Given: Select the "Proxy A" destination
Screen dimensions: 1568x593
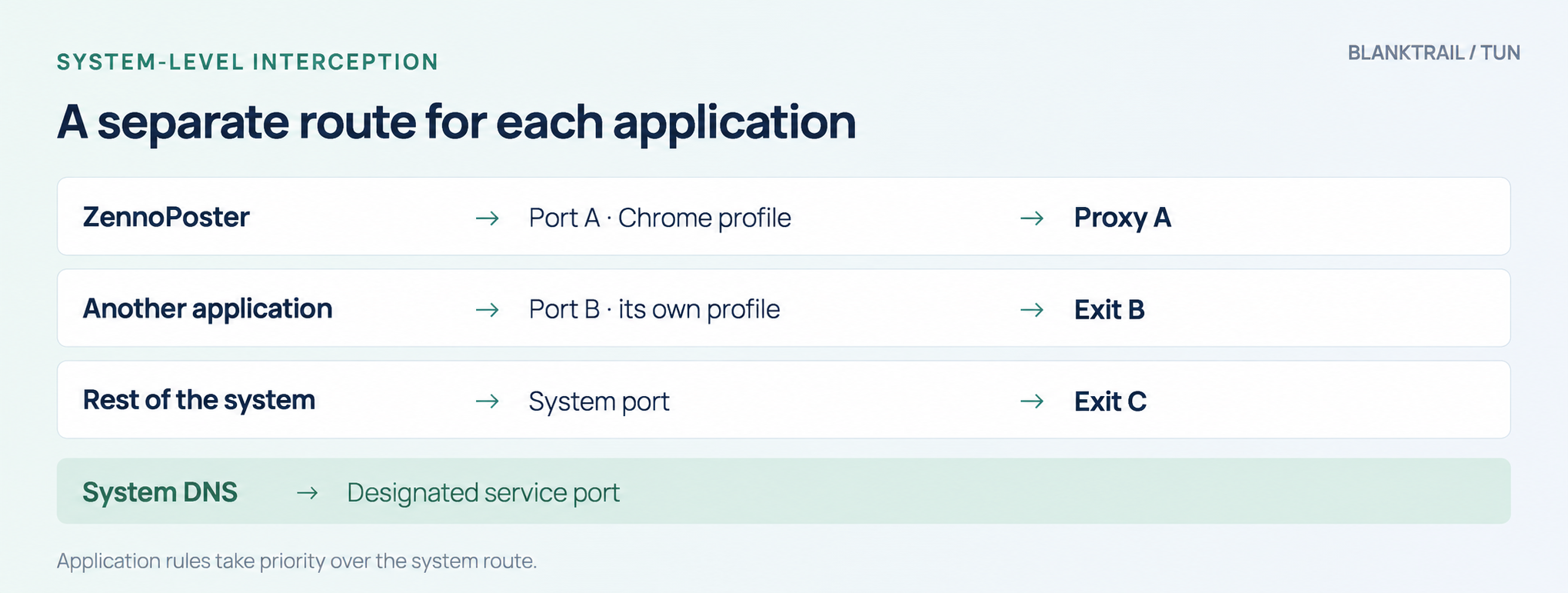Looking at the screenshot, I should [1123, 218].
